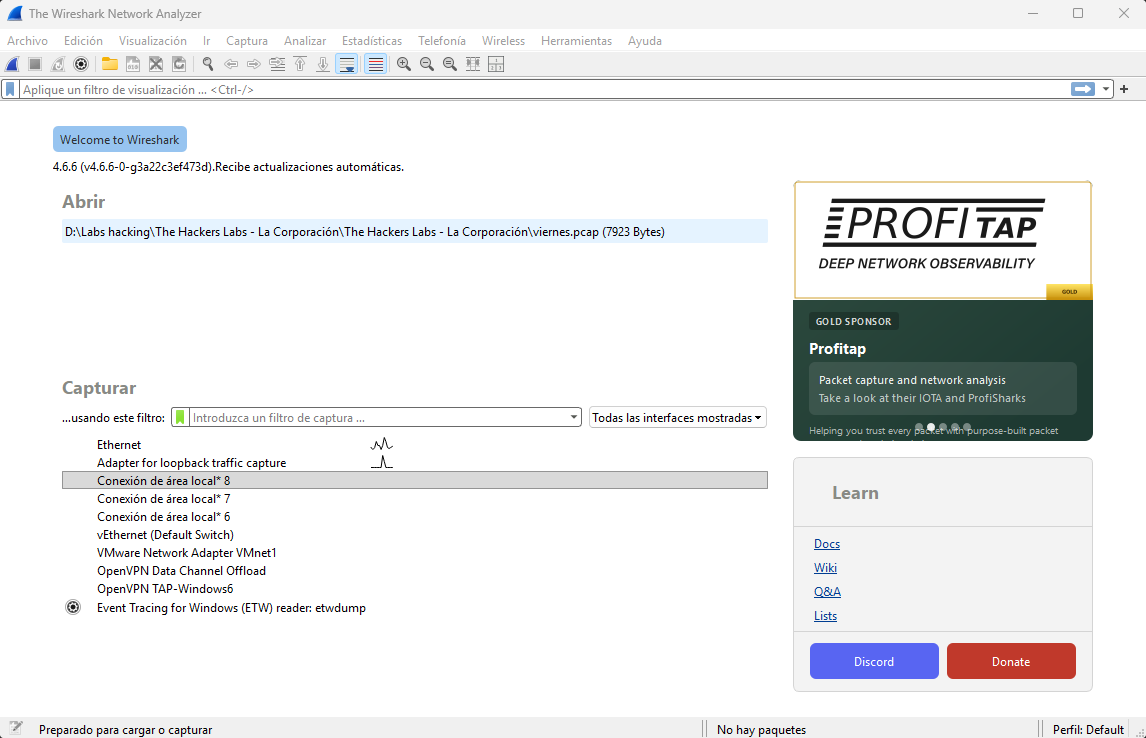This screenshot has width=1146, height=738.
Task: Open the Telefonía menu
Action: pyautogui.click(x=441, y=41)
